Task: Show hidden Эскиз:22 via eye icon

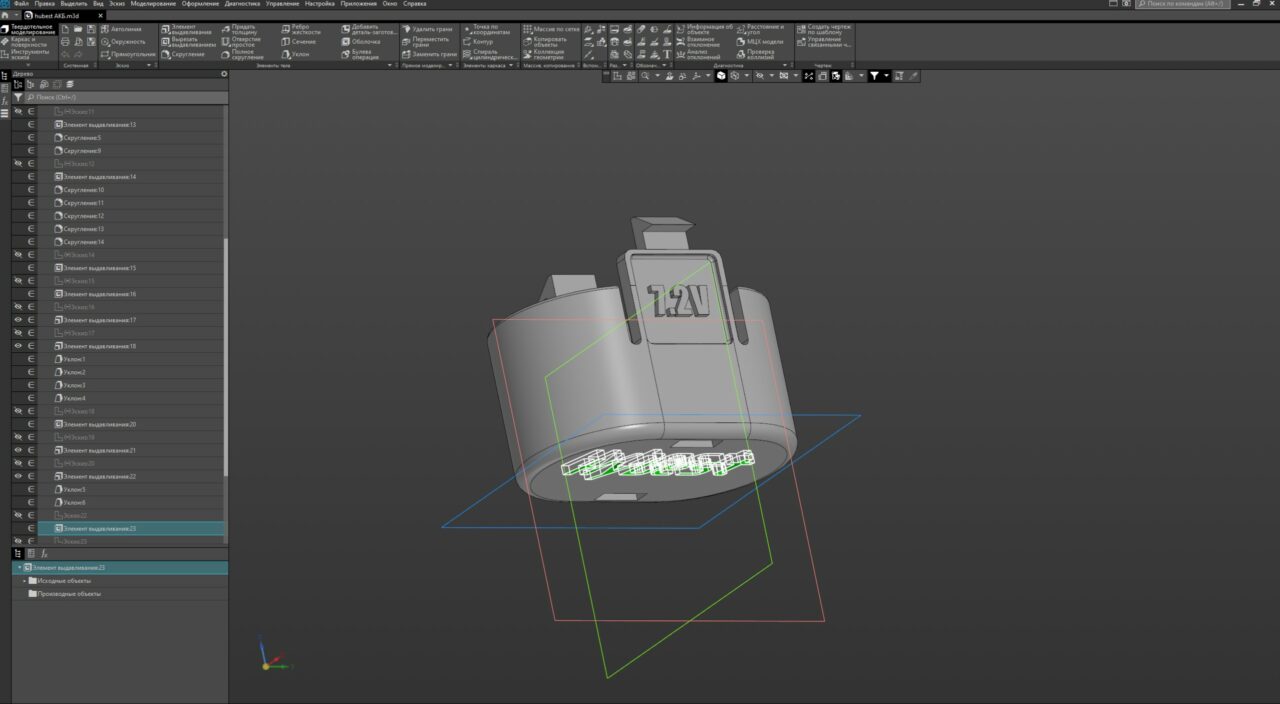Action: tap(18, 515)
